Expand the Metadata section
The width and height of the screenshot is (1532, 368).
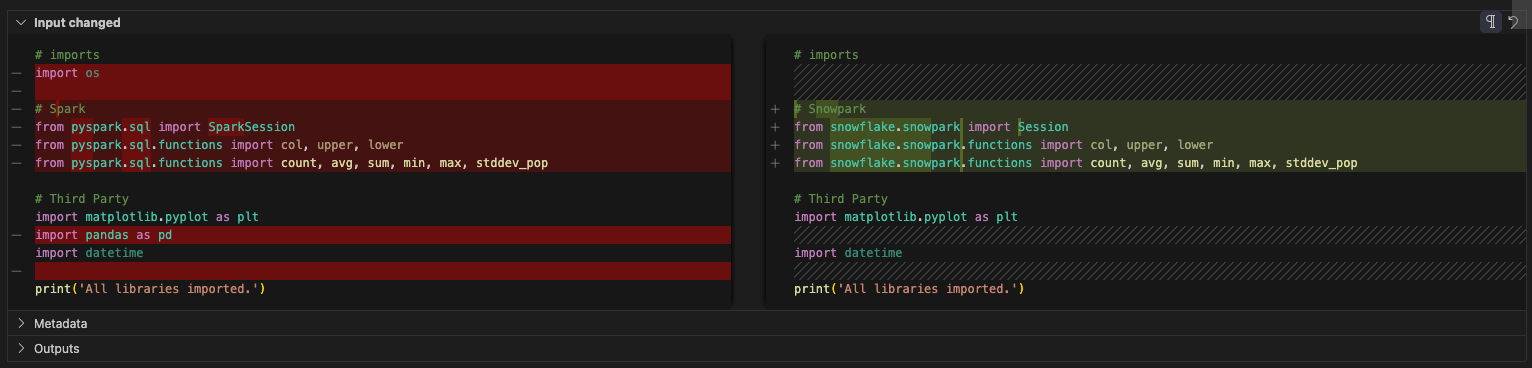(20, 324)
